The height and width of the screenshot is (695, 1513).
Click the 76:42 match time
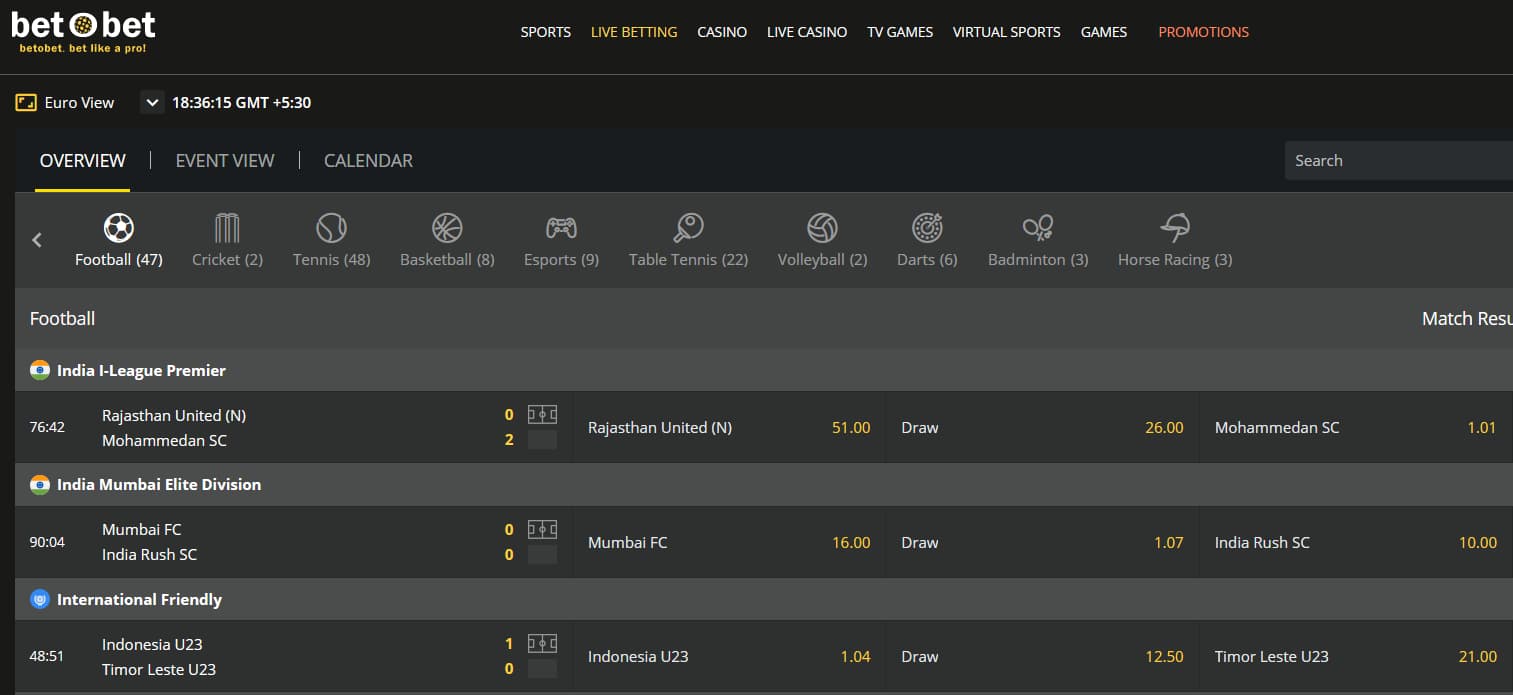(47, 427)
